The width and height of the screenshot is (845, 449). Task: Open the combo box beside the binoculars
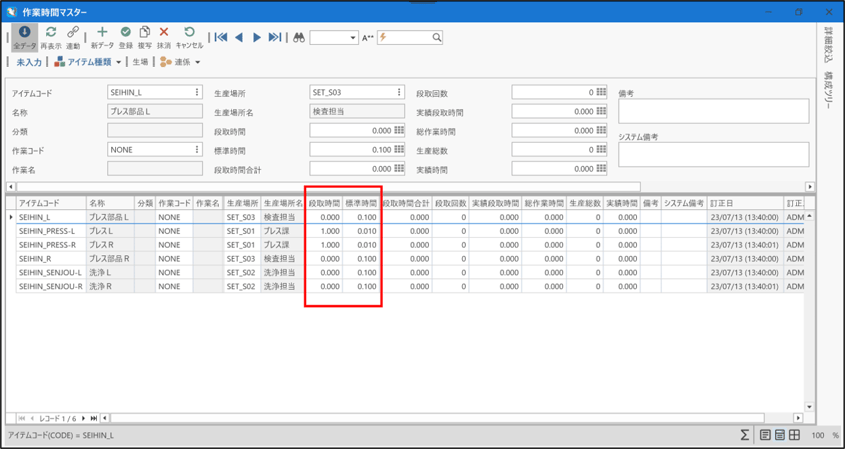click(x=334, y=37)
